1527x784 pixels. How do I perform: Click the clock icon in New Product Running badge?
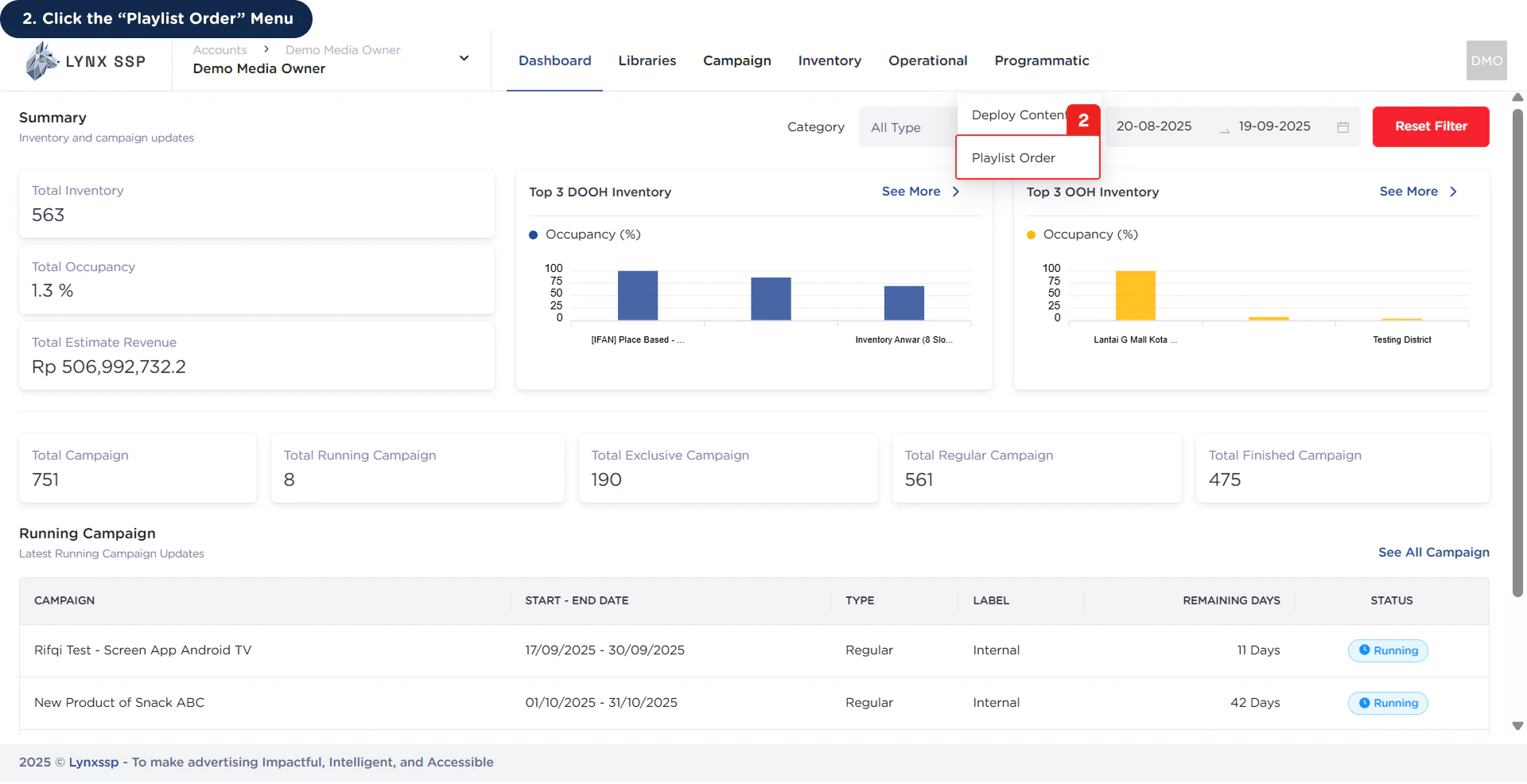pos(1364,703)
